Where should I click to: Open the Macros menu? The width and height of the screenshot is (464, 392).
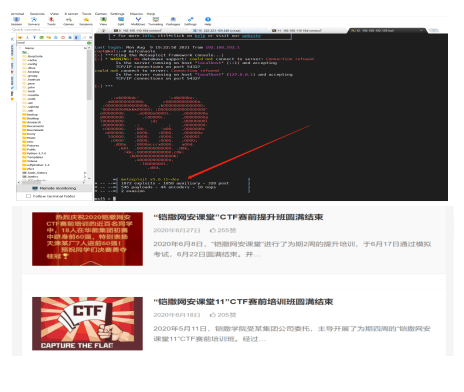136,14
